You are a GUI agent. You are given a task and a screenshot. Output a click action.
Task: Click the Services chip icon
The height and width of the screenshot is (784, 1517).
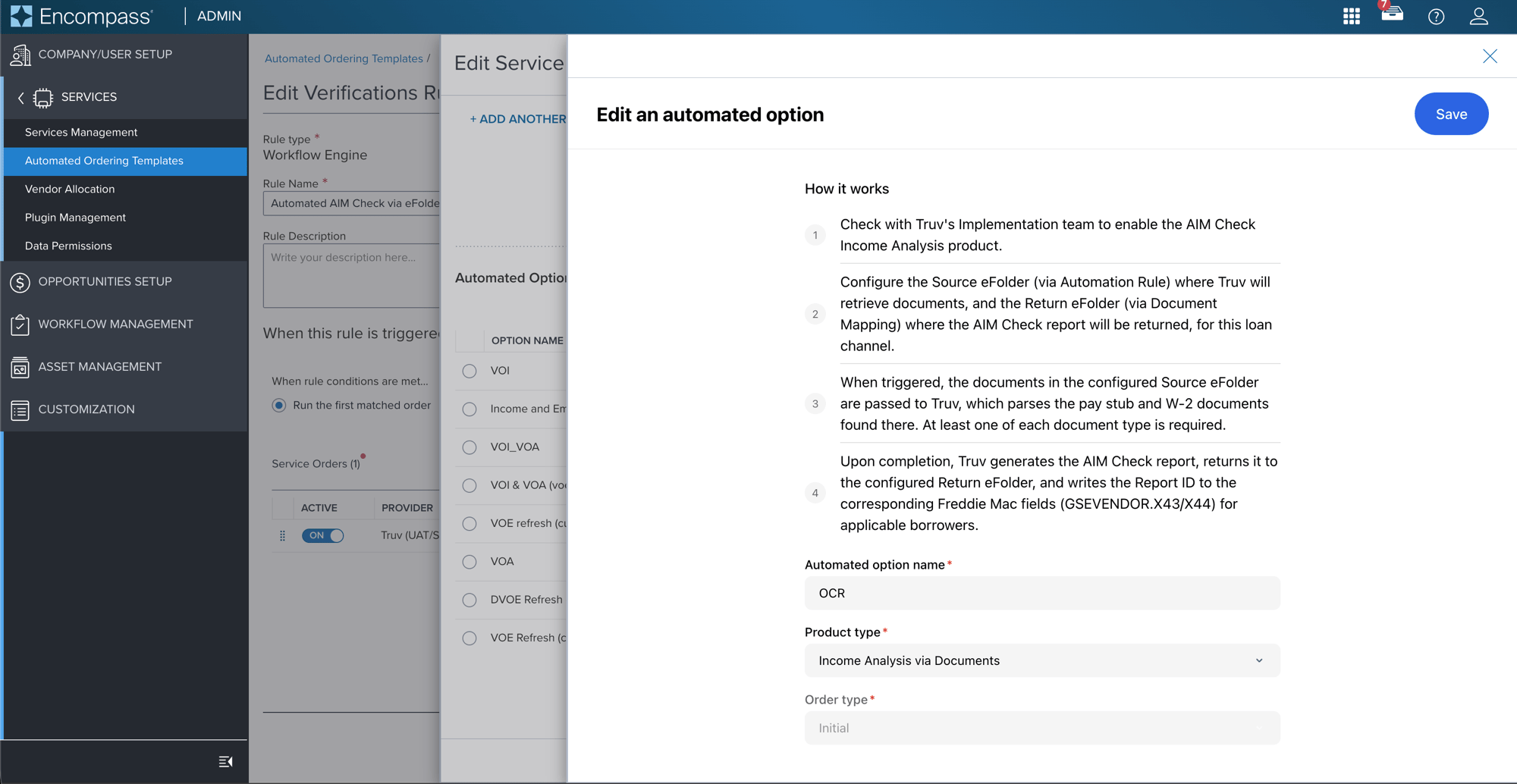coord(43,97)
